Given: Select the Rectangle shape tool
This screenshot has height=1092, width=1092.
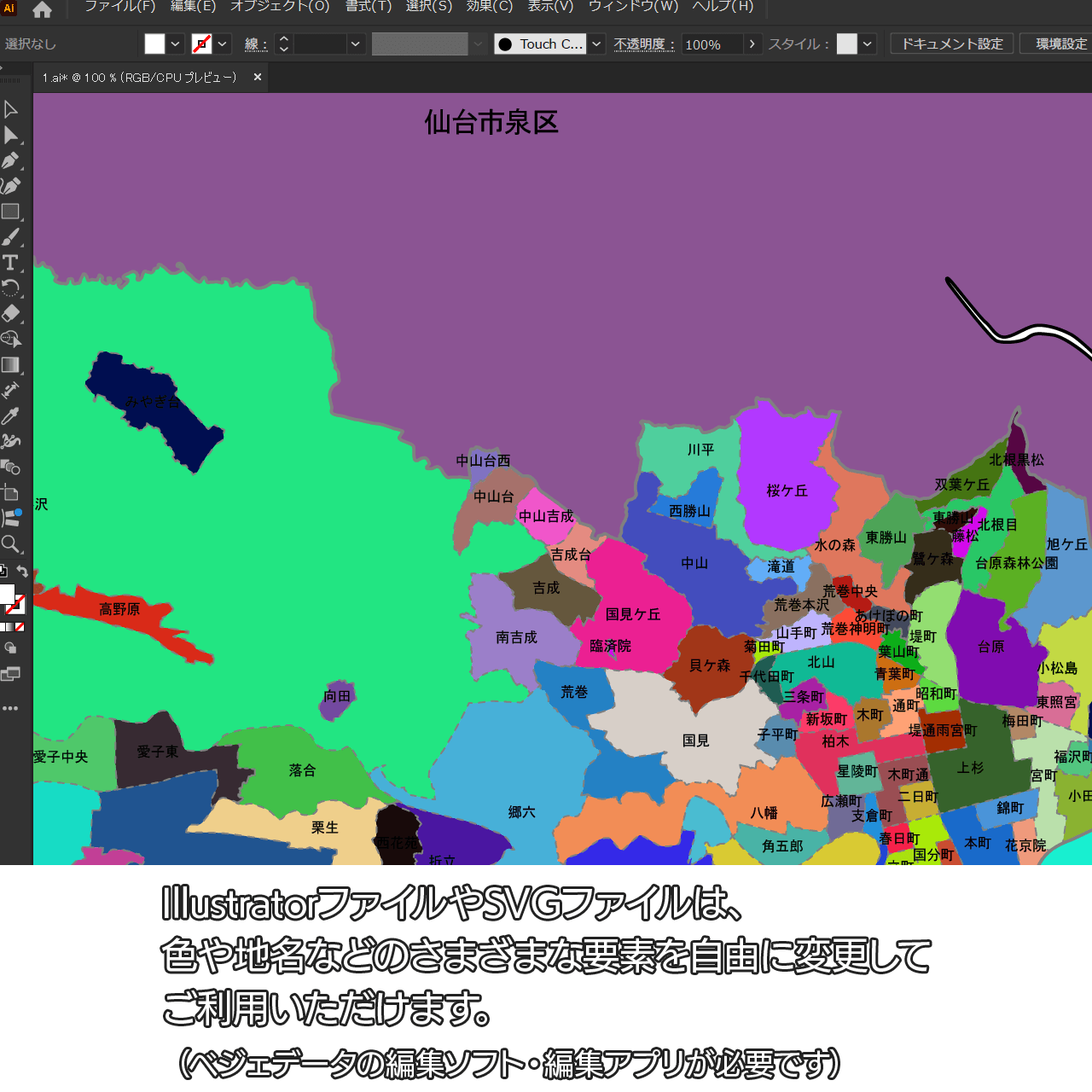Looking at the screenshot, I should point(11,212).
